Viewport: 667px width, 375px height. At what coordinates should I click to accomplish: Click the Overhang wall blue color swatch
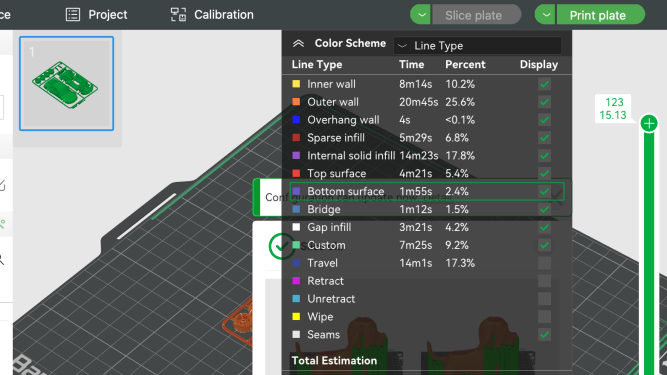pos(296,120)
